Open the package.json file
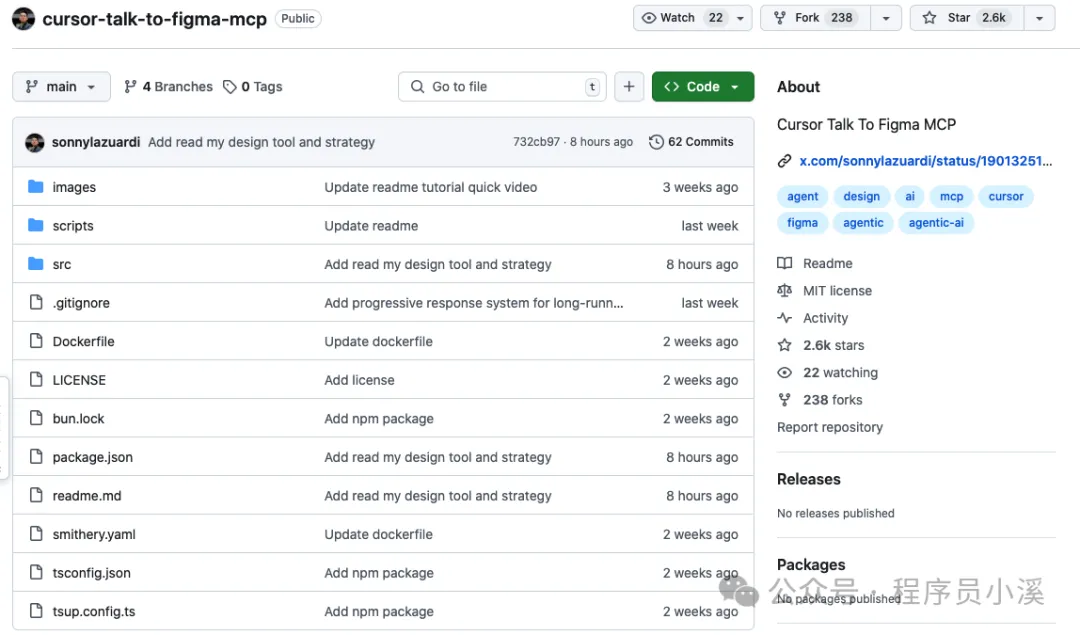 93,457
